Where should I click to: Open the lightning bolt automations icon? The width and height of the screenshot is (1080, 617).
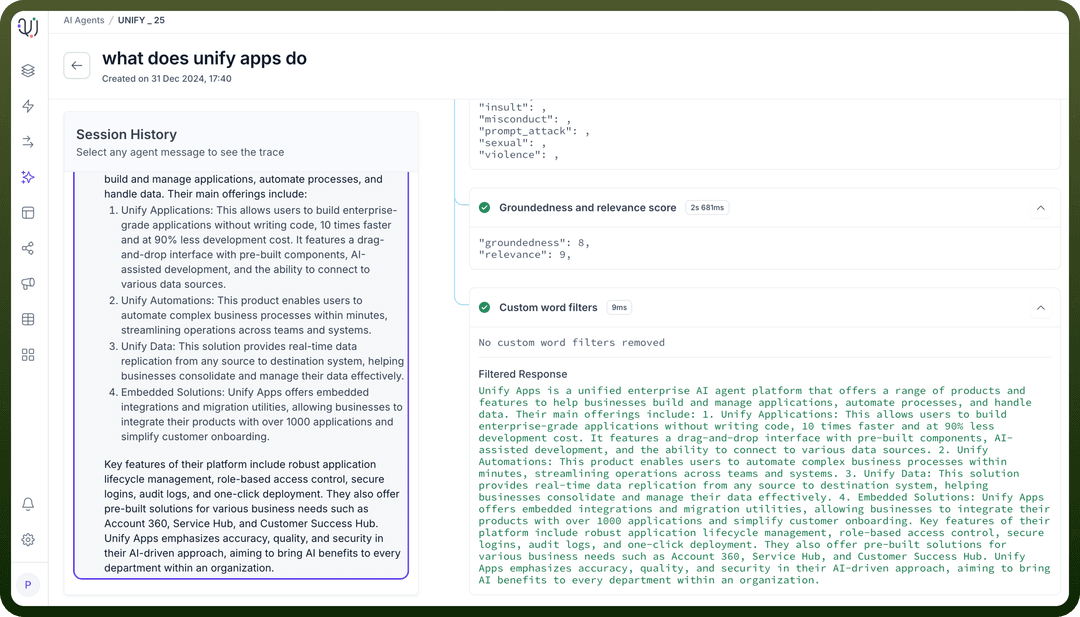click(x=28, y=106)
